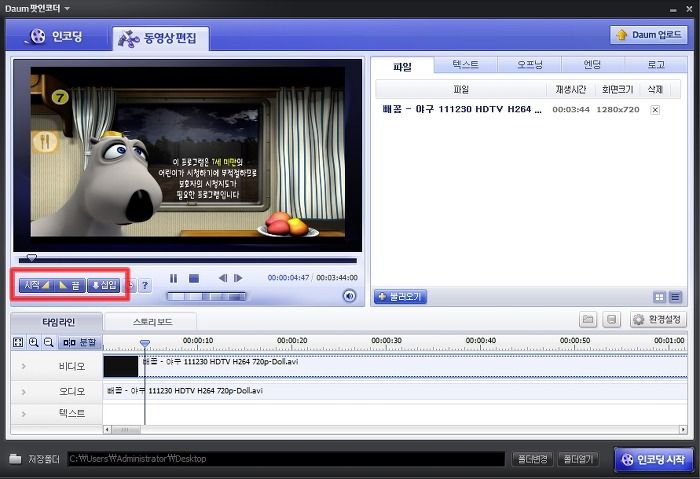The image size is (700, 479).
Task: Click the undo arrow beside 삽입
Action: pos(131,285)
